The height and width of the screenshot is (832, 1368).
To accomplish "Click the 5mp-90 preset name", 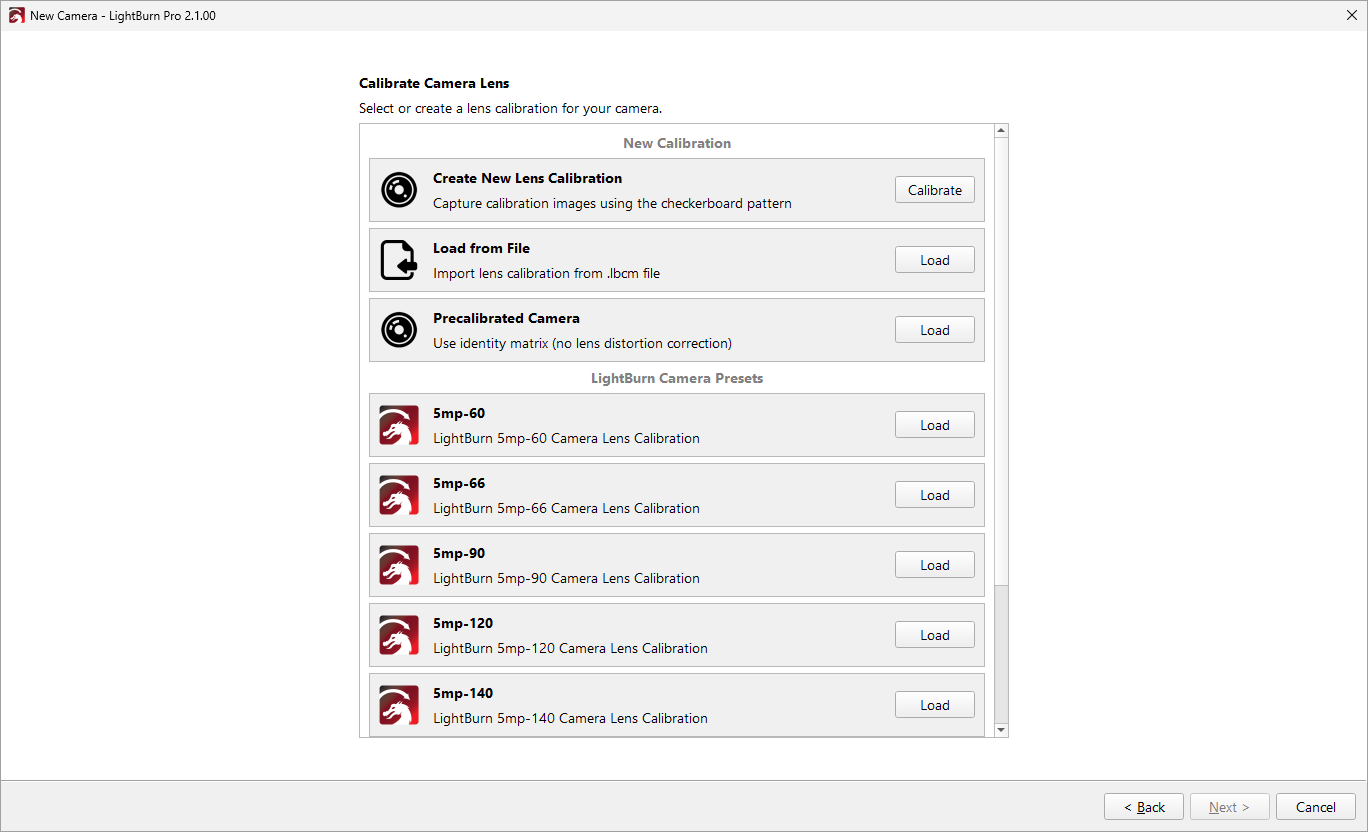I will click(x=459, y=553).
